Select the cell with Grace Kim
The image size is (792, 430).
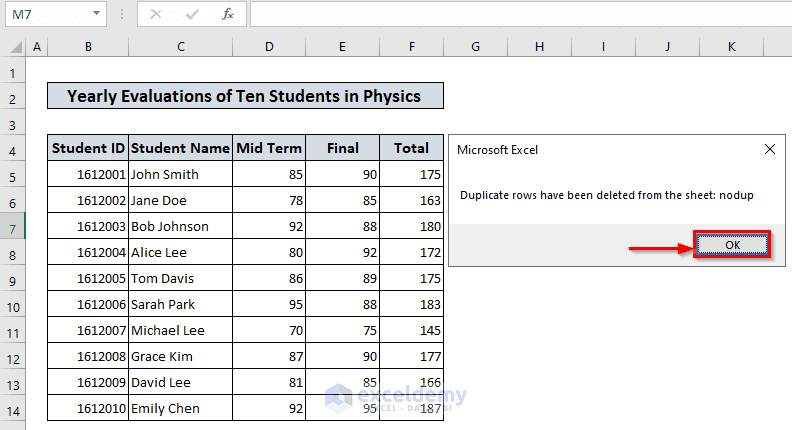pyautogui.click(x=180, y=356)
